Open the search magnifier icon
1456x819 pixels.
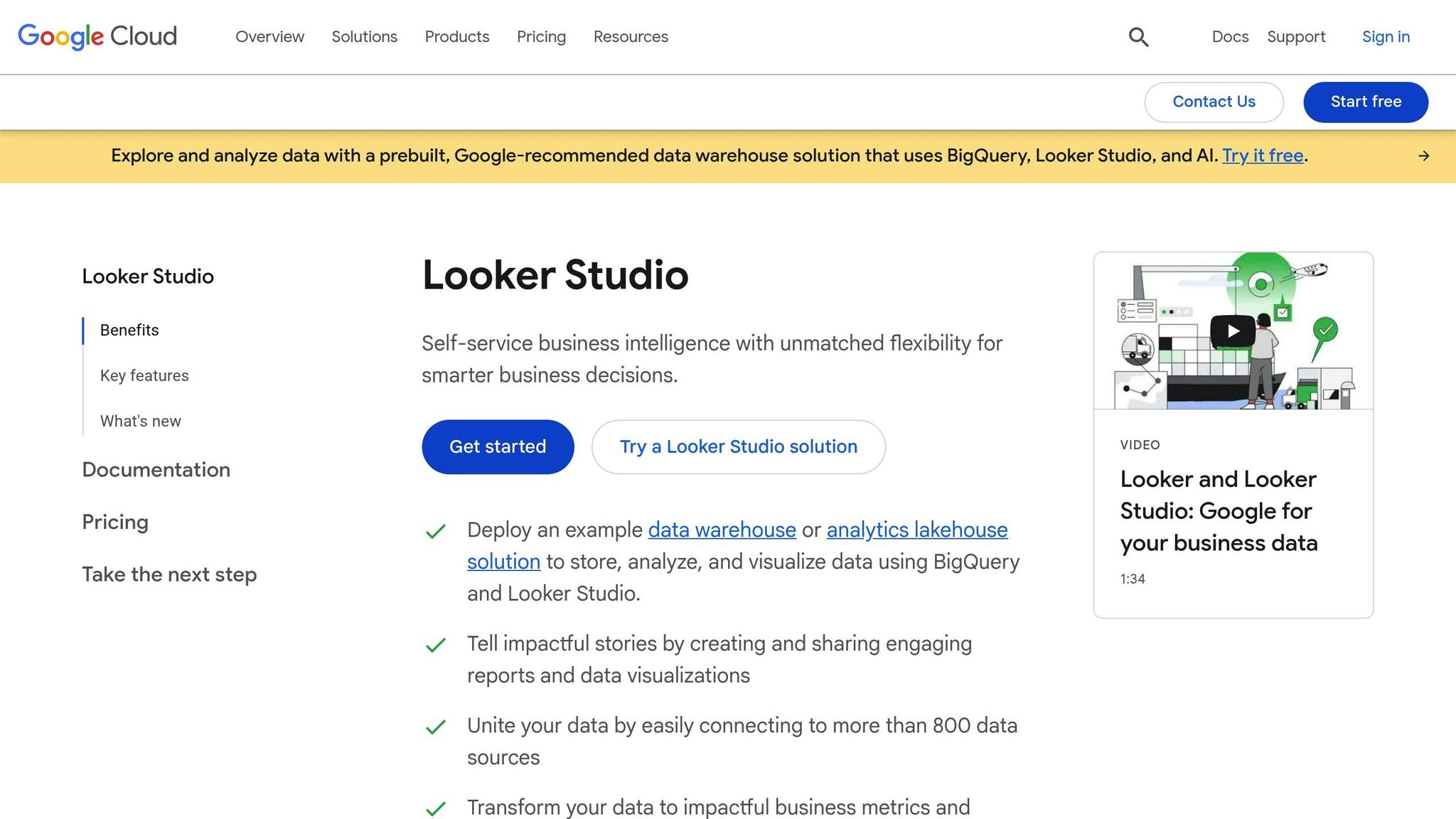1138,37
